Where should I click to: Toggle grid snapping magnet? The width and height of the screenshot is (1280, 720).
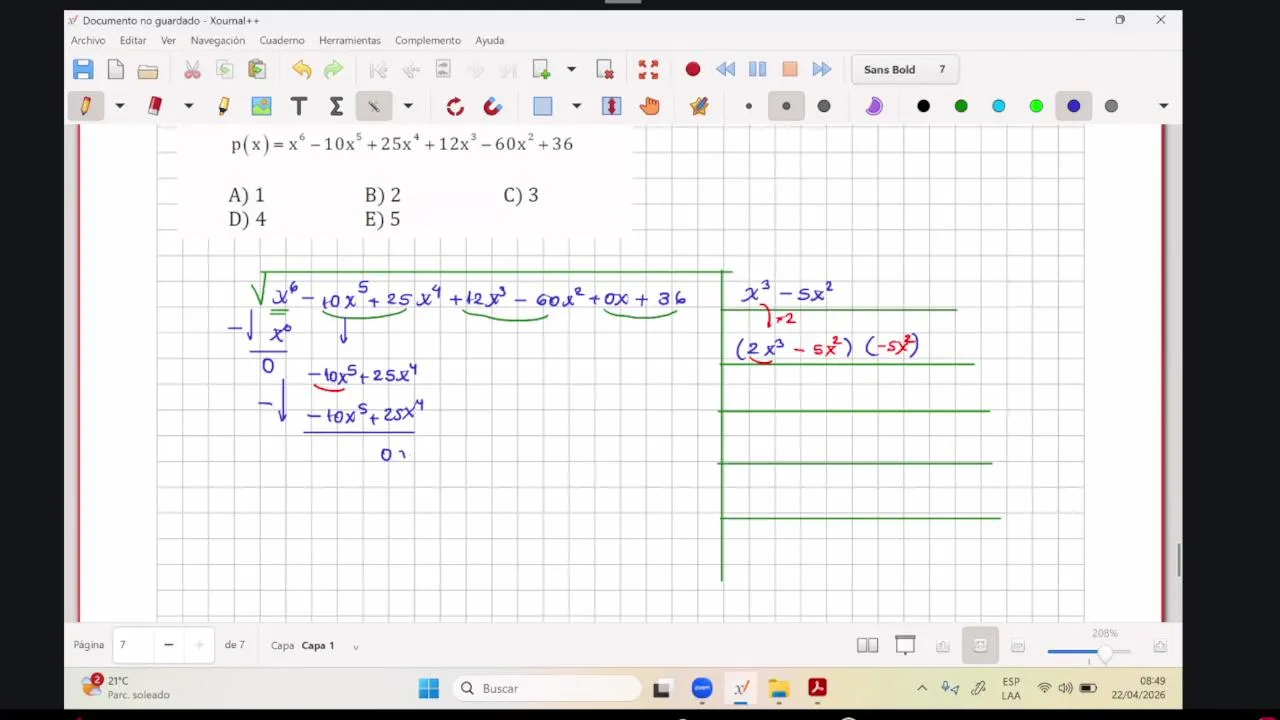[x=492, y=106]
